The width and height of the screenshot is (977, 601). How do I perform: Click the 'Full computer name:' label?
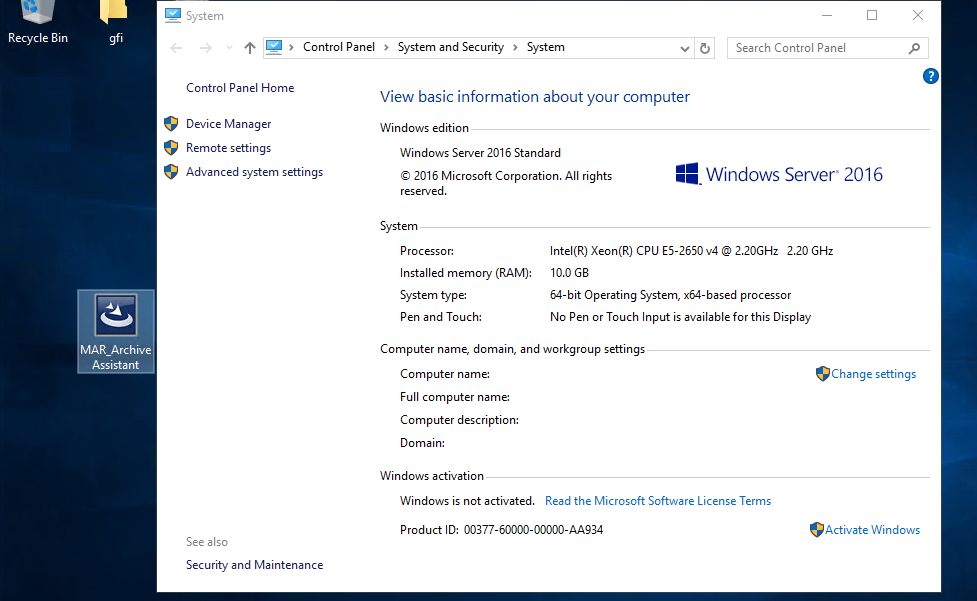pyautogui.click(x=454, y=397)
